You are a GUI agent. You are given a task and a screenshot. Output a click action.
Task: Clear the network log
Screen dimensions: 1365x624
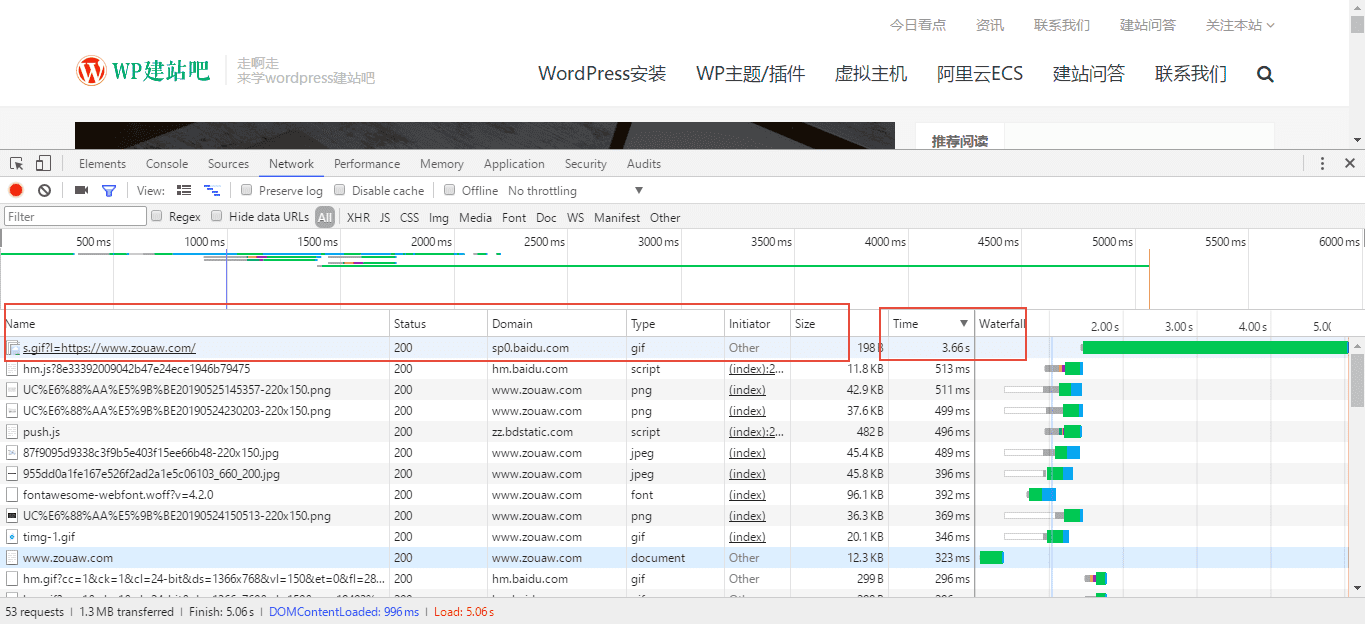tap(44, 190)
